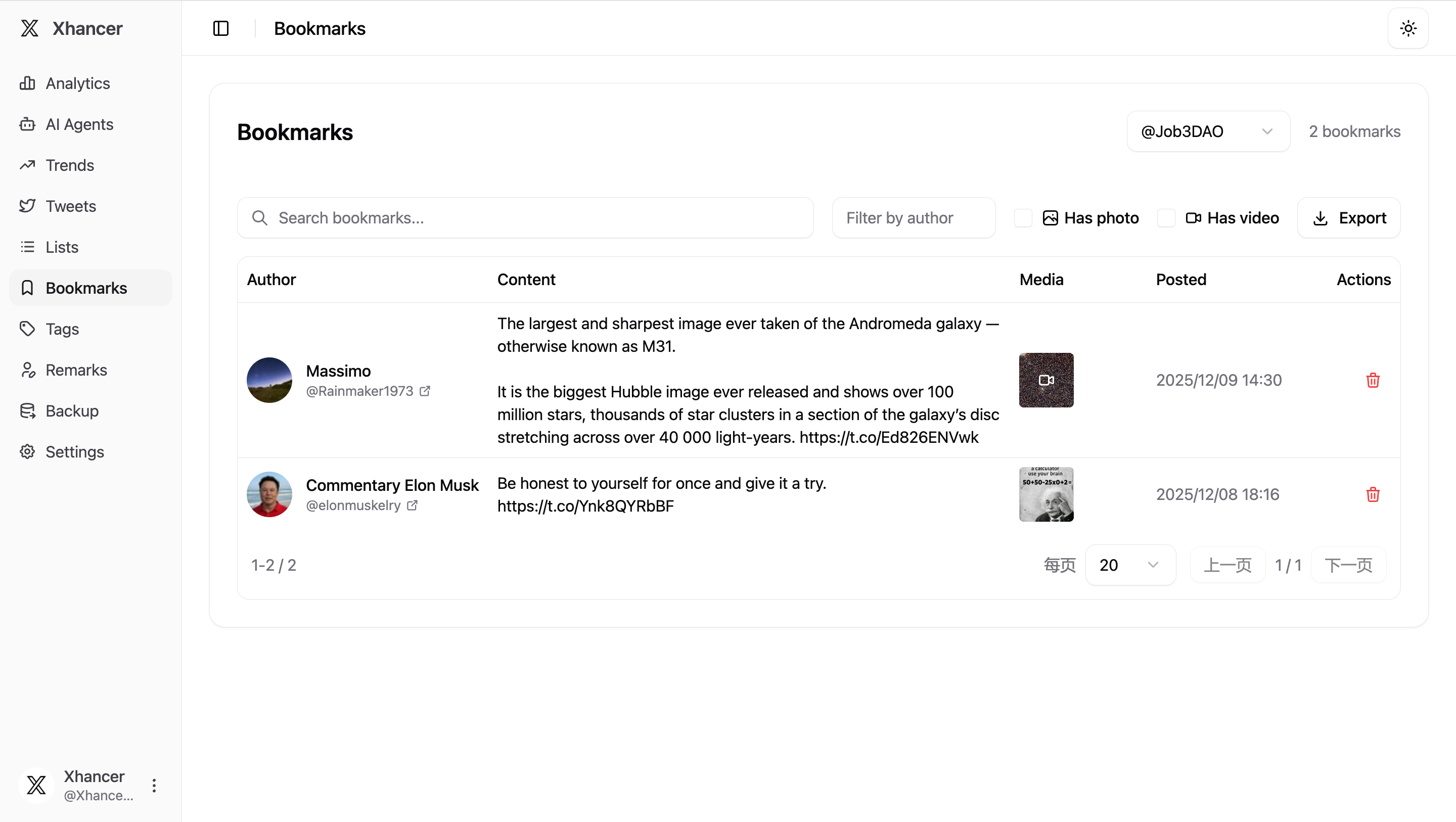Expand the @Job3DAO account dropdown
The image size is (1456, 822).
[1208, 132]
